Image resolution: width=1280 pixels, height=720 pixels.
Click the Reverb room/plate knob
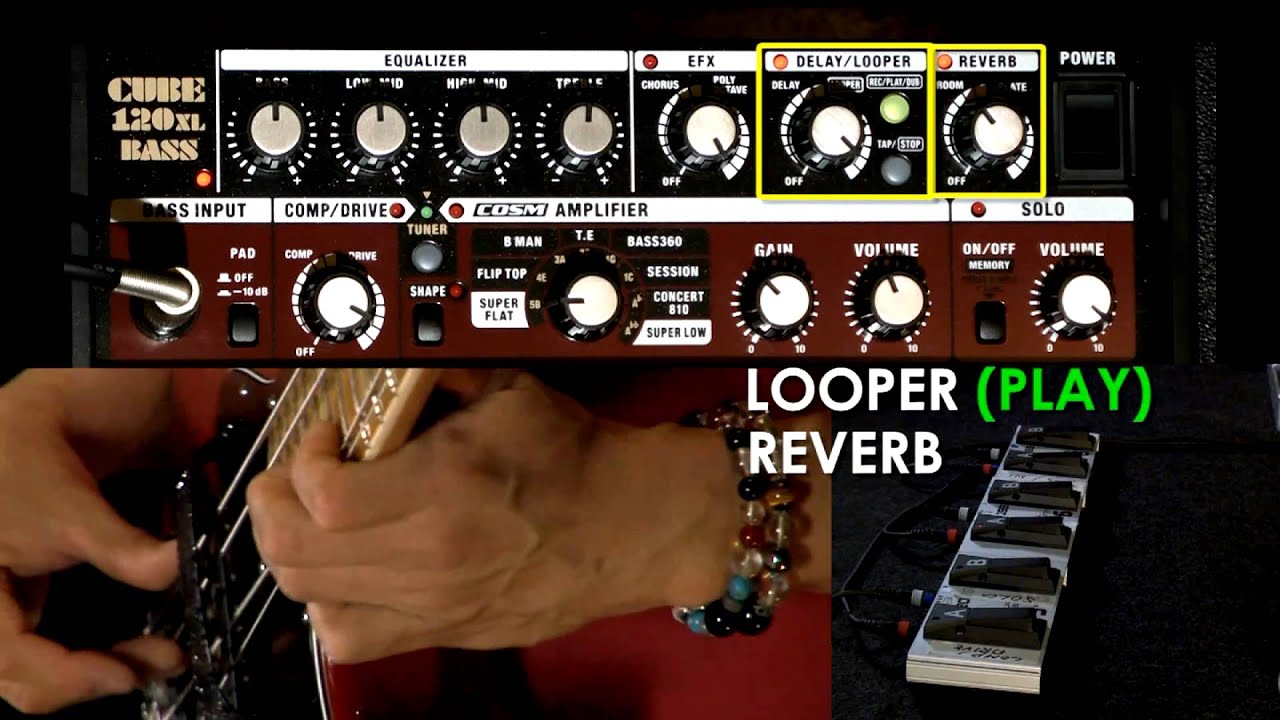pos(998,132)
